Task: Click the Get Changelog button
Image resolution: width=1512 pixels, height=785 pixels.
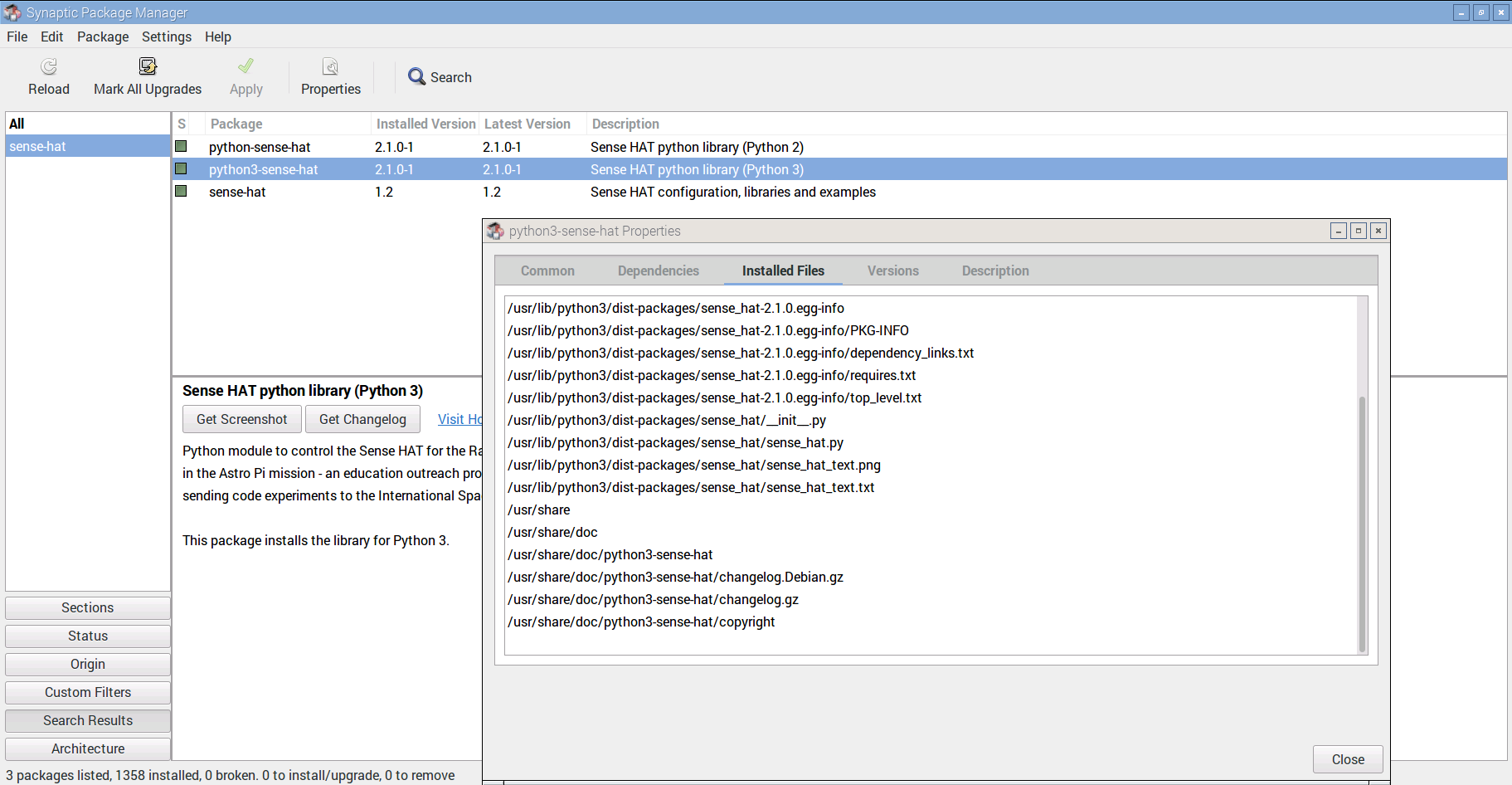Action: (x=362, y=419)
